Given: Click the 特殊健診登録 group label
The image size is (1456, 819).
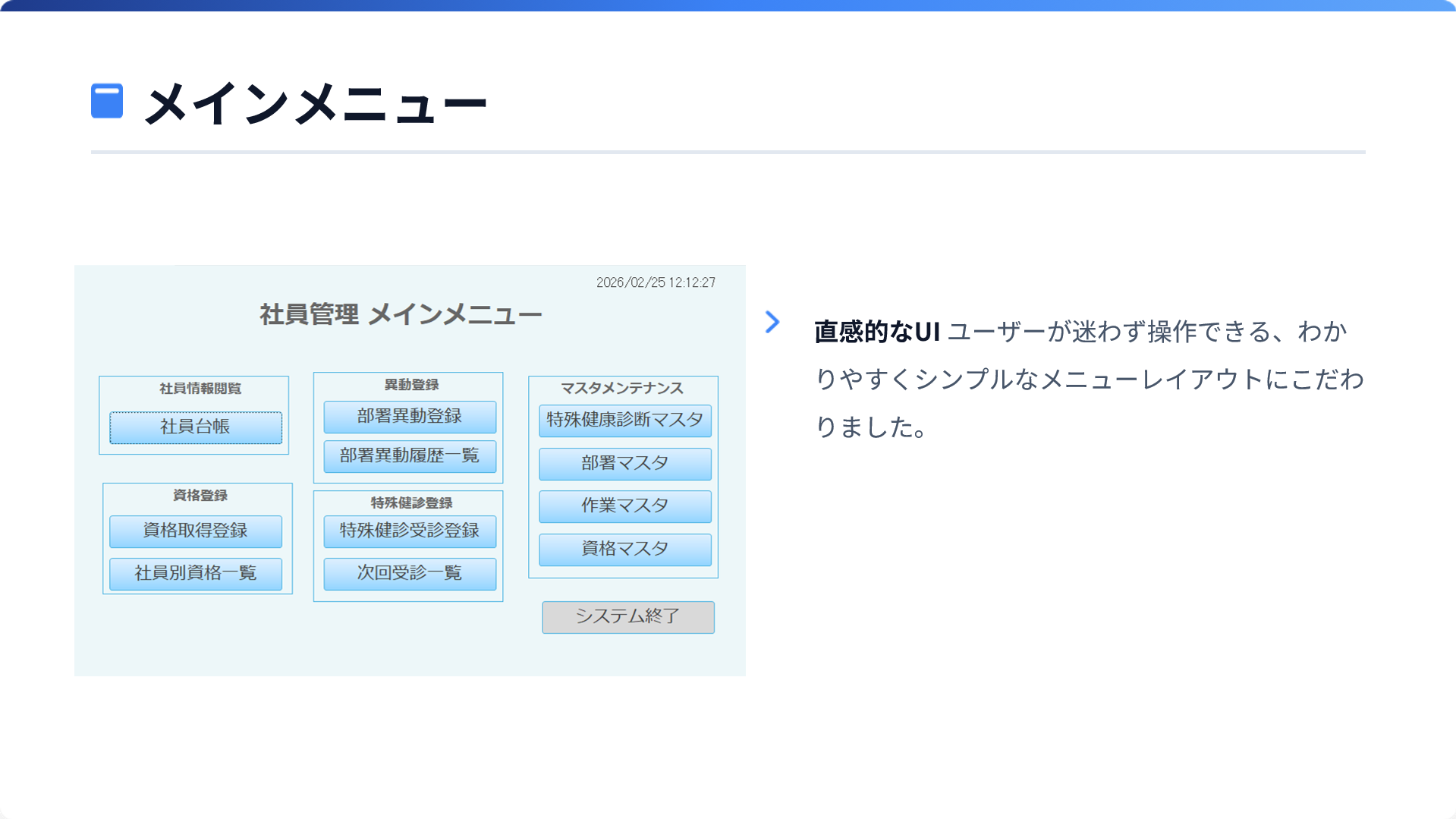Looking at the screenshot, I should (411, 503).
